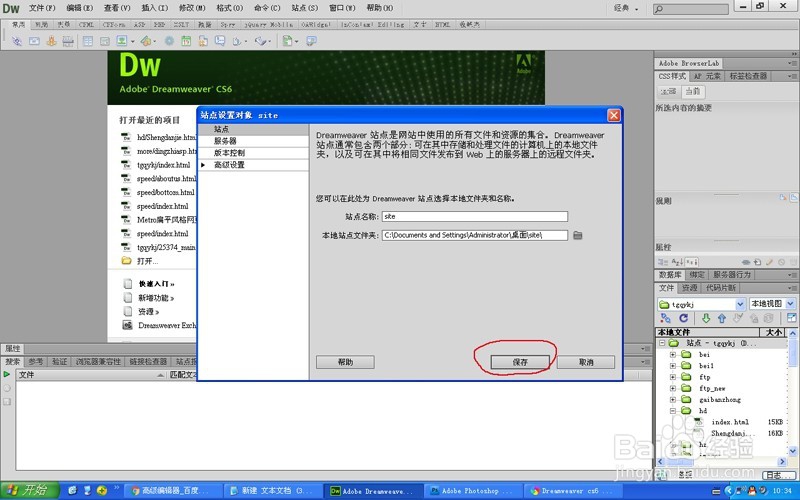The image size is (800, 500).
Task: Click the Head insert icon
Action: (x=237, y=41)
